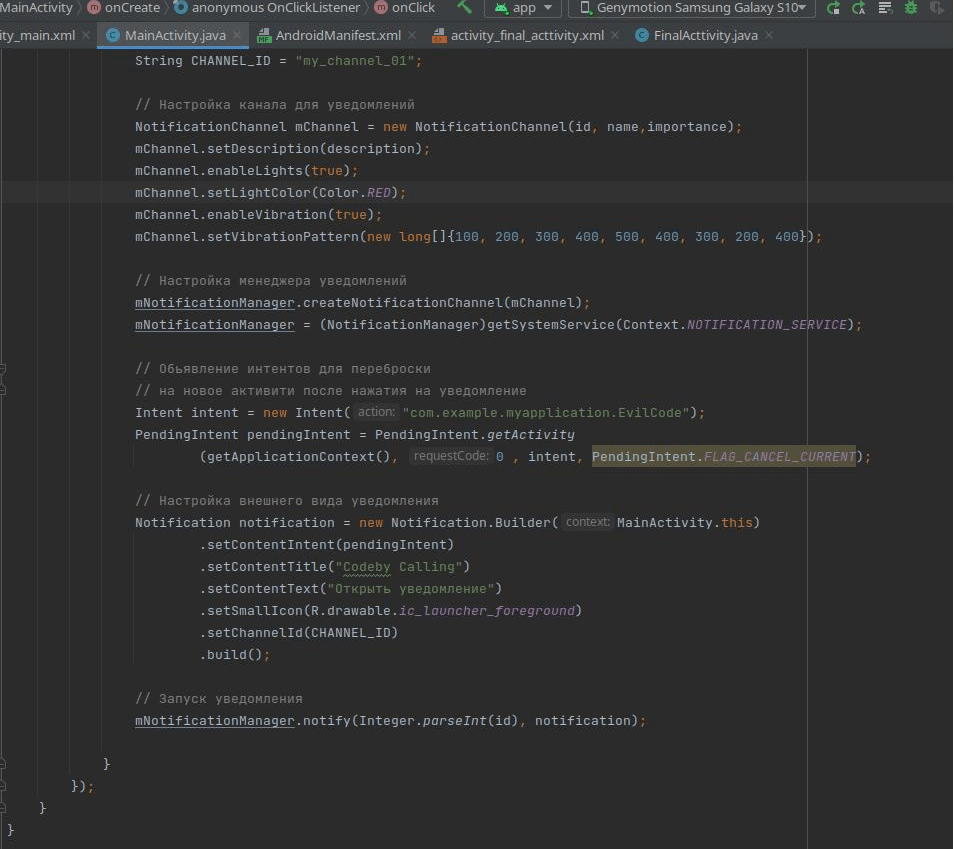This screenshot has width=954, height=849.
Task: Click the highlighted PendingIntent.FLAG_CANCEL_CURRENT code
Action: 724,457
